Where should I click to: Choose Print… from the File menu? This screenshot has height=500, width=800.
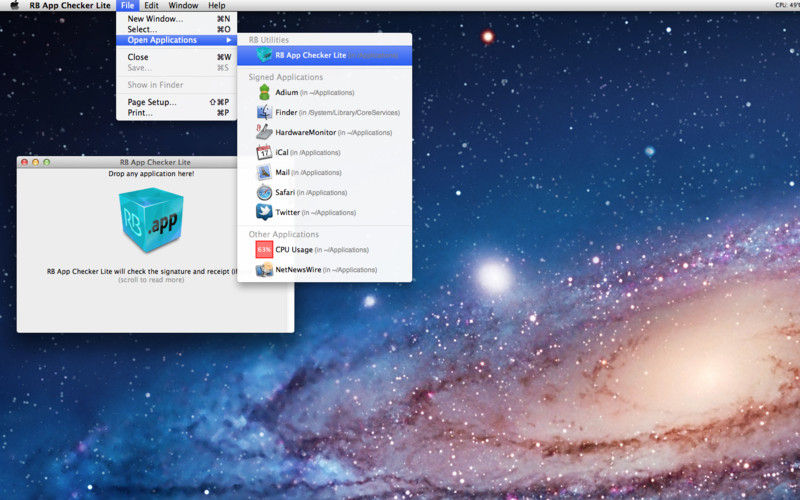point(177,113)
